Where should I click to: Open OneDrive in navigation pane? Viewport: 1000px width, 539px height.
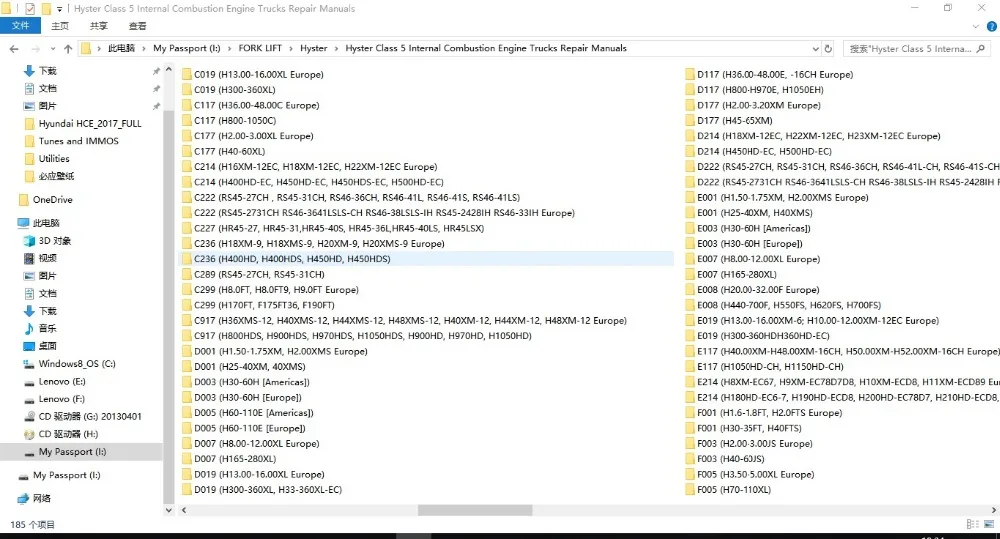click(x=52, y=200)
